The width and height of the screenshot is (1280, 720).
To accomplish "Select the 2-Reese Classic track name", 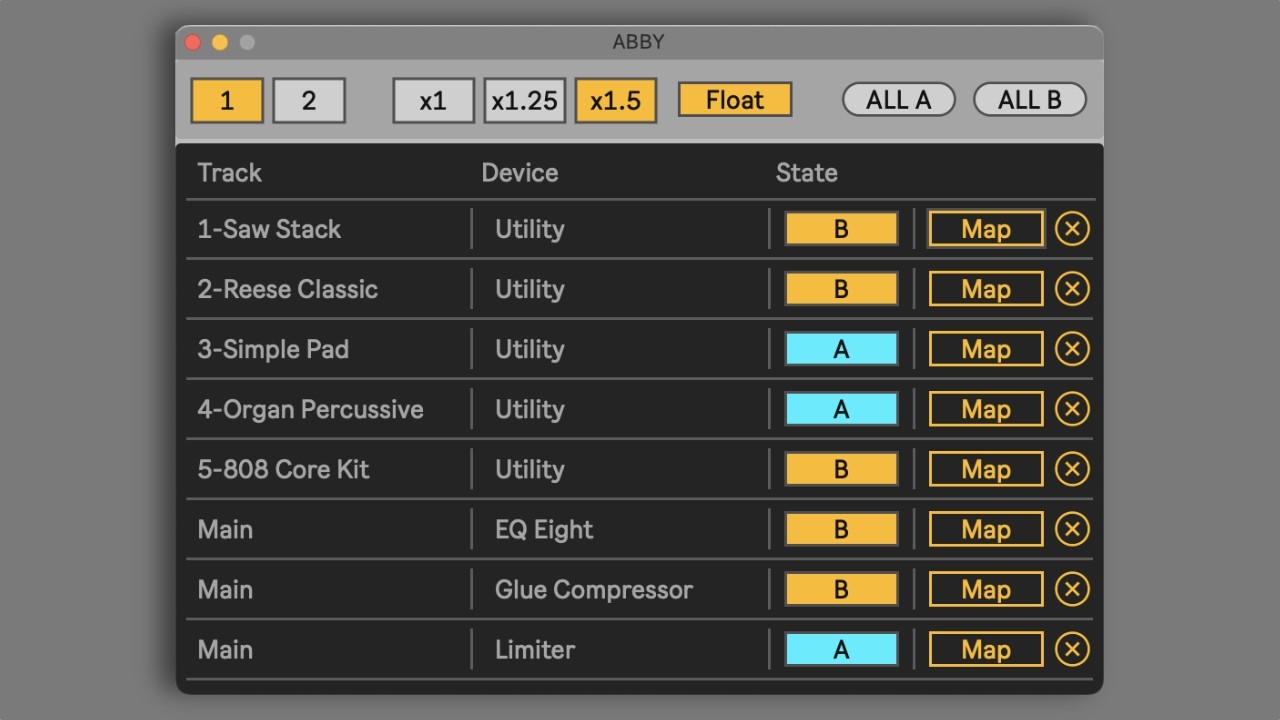I will point(288,289).
